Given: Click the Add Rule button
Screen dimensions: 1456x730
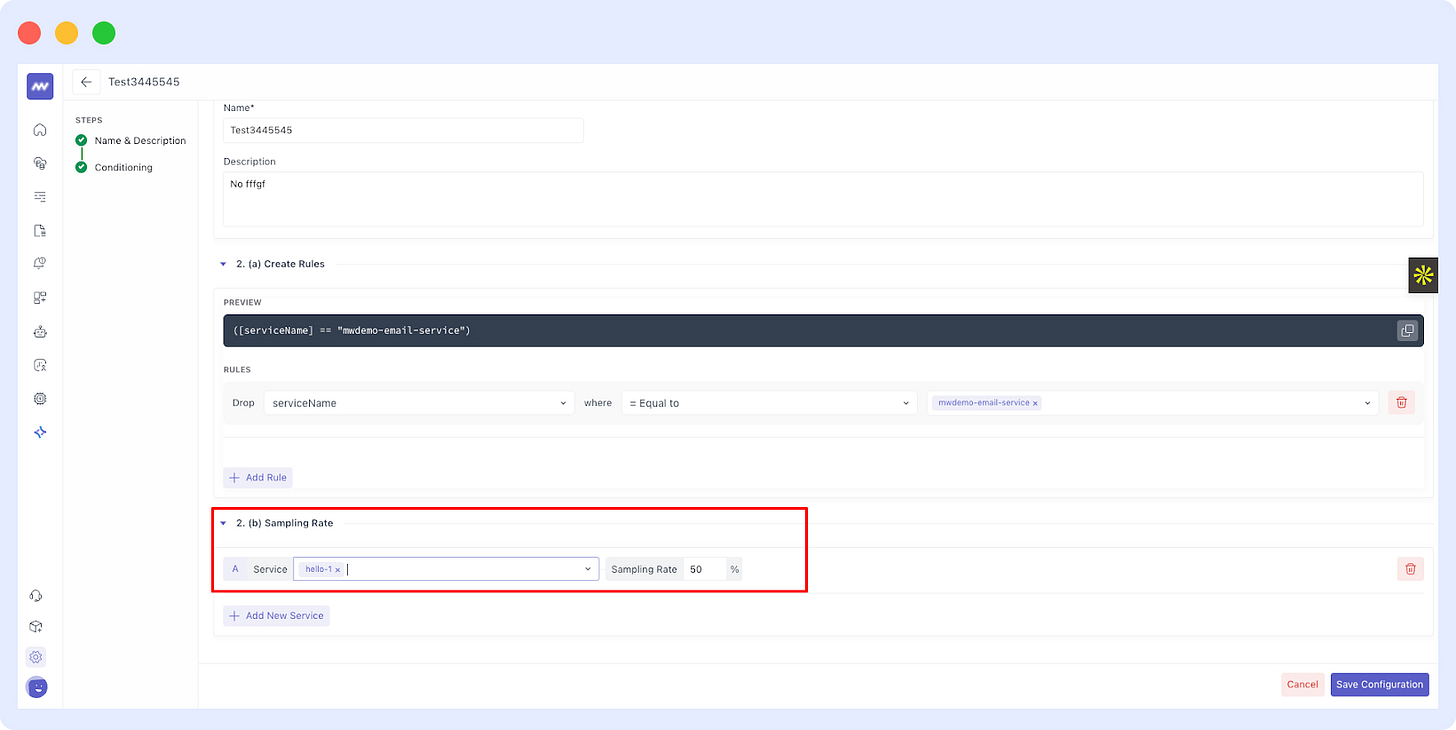Looking at the screenshot, I should (x=258, y=478).
